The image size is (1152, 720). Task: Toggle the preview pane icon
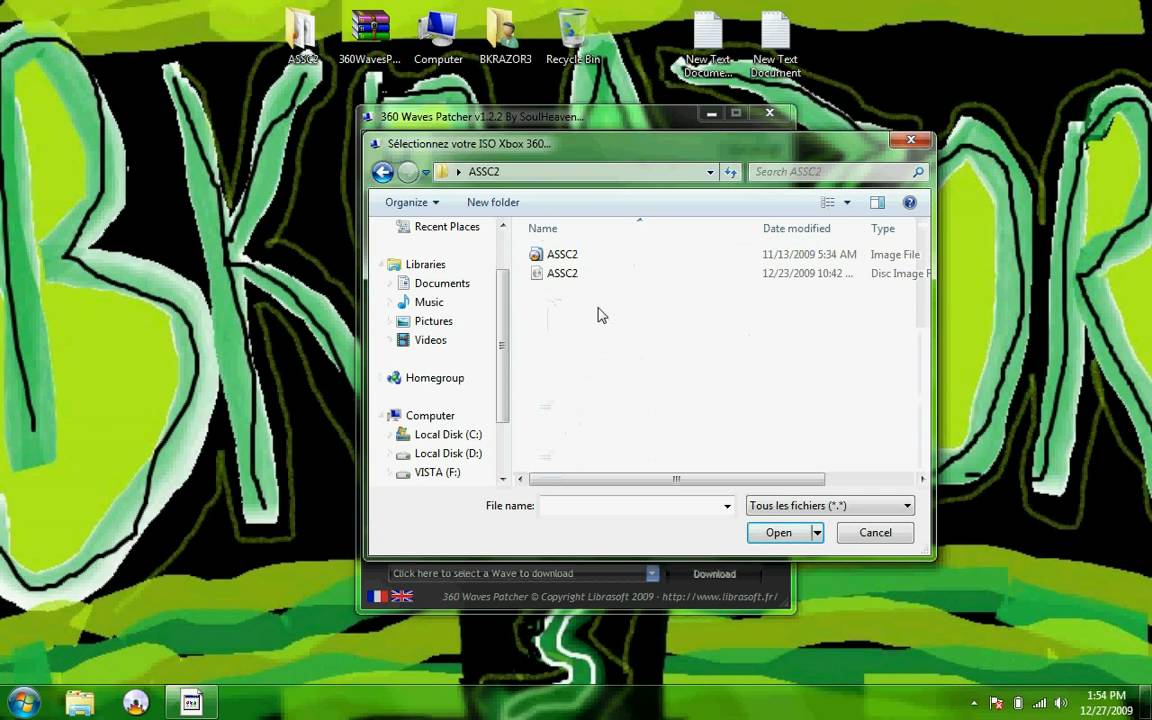tap(877, 202)
